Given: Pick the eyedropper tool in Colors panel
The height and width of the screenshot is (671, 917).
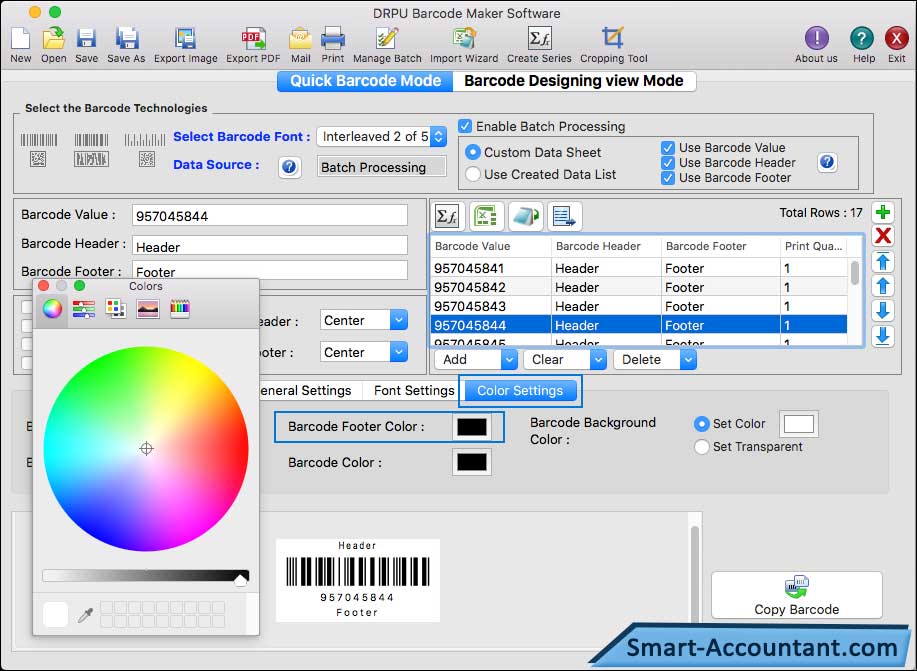Looking at the screenshot, I should pos(86,615).
